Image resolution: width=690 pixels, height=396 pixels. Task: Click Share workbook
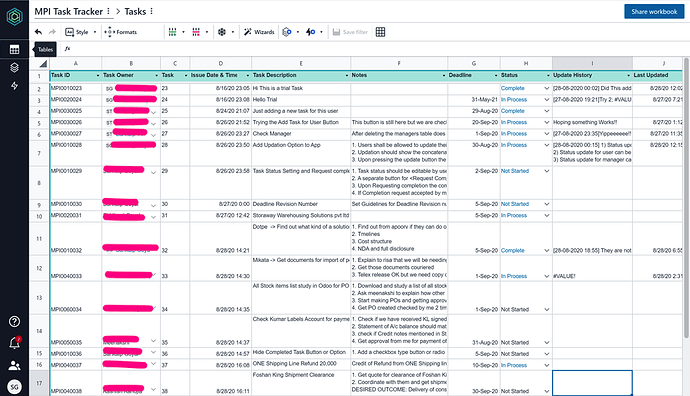click(654, 11)
